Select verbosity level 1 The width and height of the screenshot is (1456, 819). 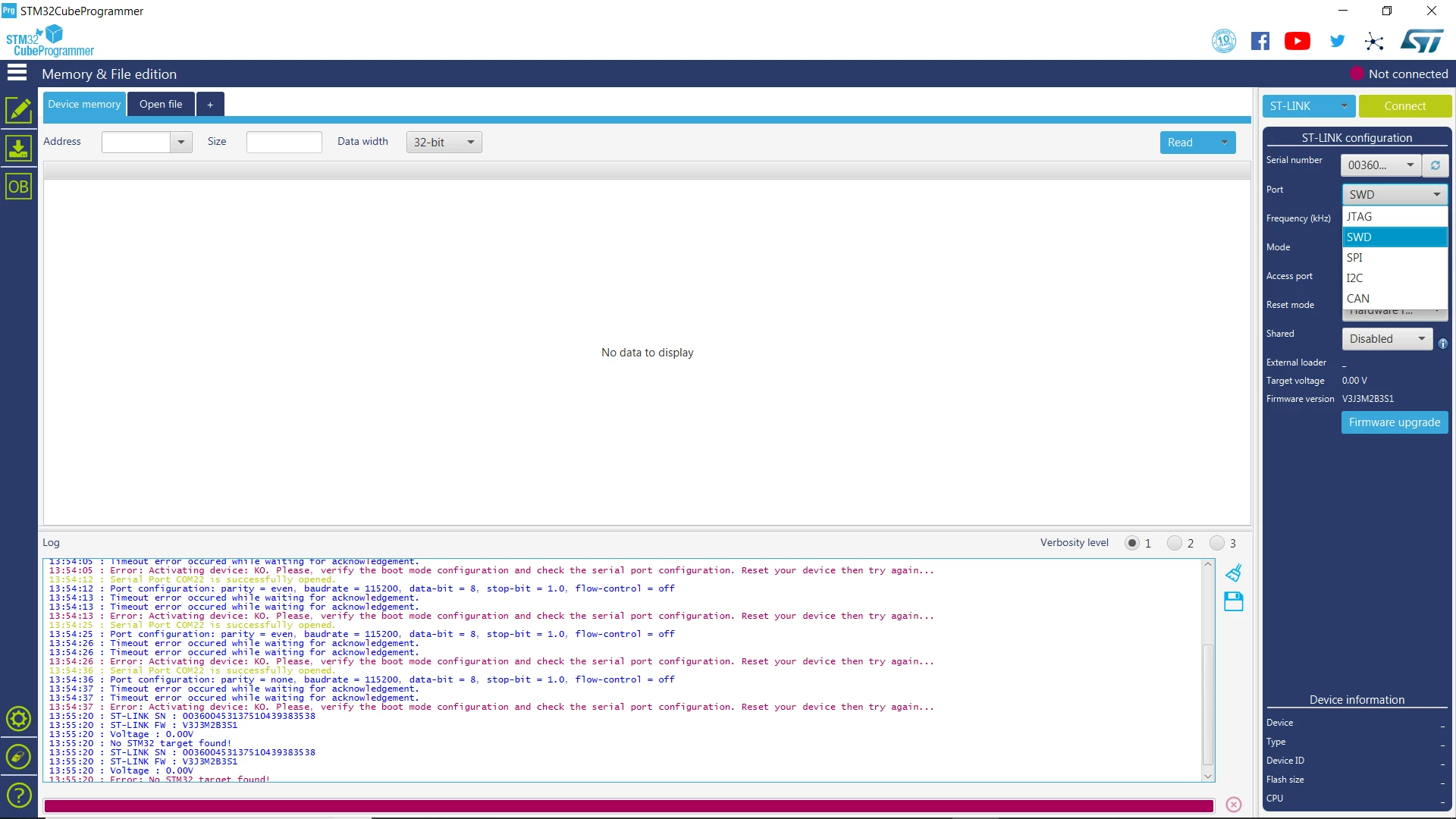pyautogui.click(x=1132, y=543)
